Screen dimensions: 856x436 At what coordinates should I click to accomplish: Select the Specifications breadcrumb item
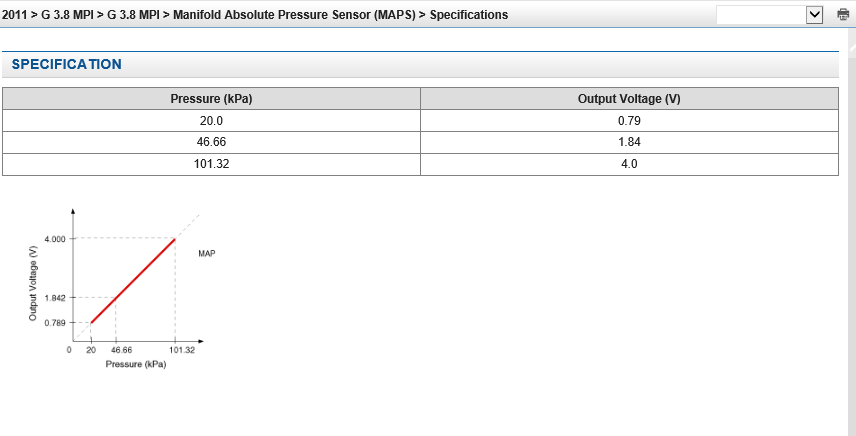pos(469,15)
